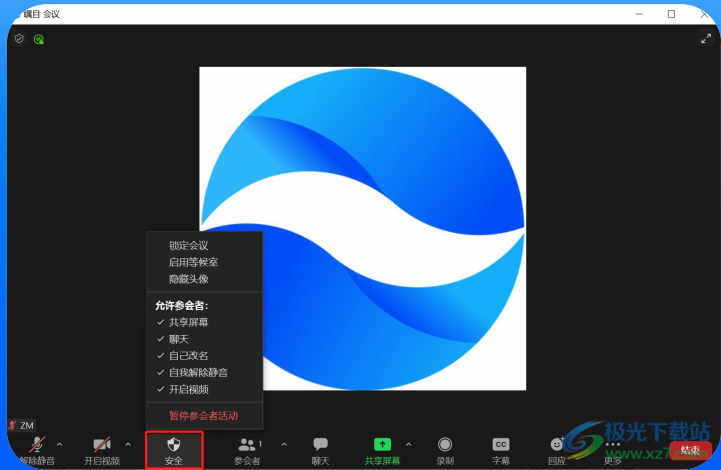This screenshot has height=470, width=721.
Task: Expand the participants options arrow
Action: pos(284,444)
